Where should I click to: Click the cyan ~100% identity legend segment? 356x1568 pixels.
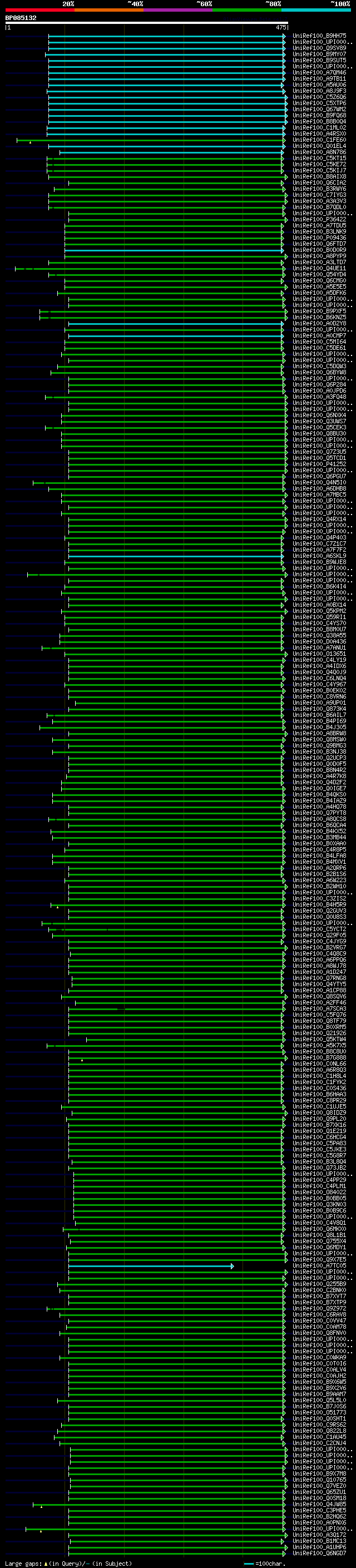click(x=317, y=10)
